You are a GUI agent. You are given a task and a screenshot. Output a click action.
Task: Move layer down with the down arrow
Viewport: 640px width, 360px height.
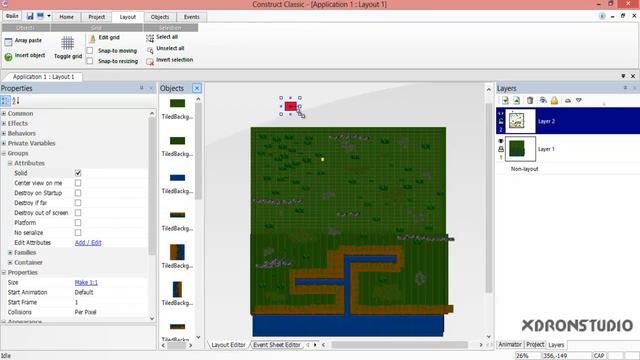579,100
